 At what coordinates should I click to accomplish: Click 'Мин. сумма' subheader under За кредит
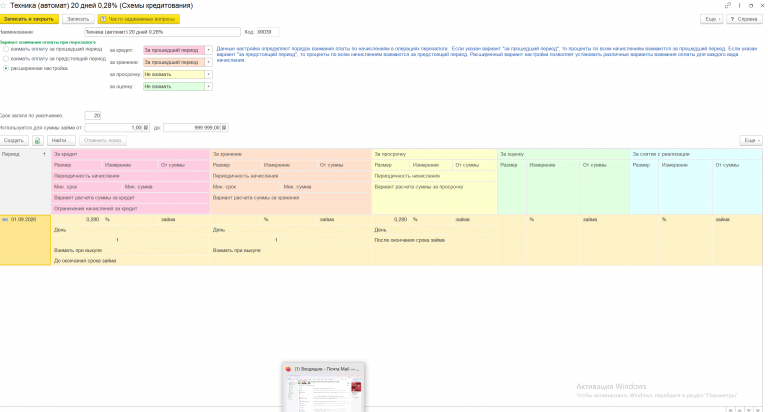coord(166,187)
